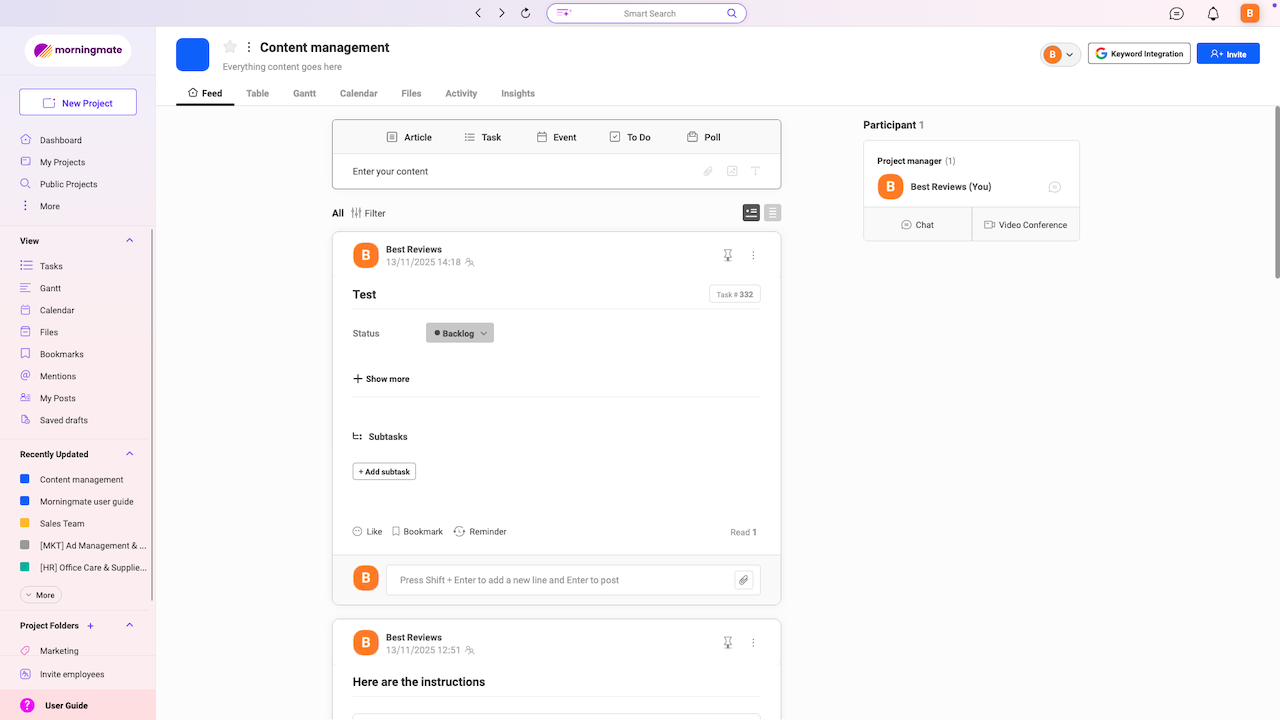Click the notification bell icon
The width and height of the screenshot is (1280, 720).
pyautogui.click(x=1213, y=13)
